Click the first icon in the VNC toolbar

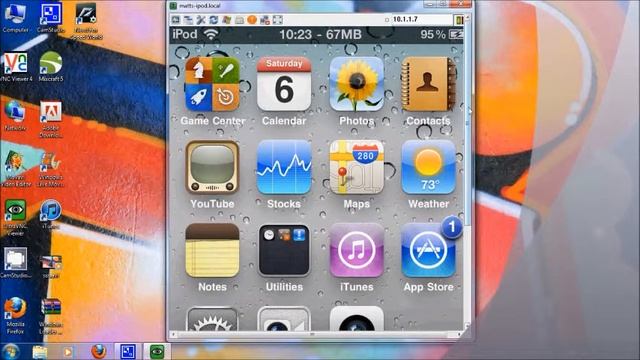tap(176, 20)
